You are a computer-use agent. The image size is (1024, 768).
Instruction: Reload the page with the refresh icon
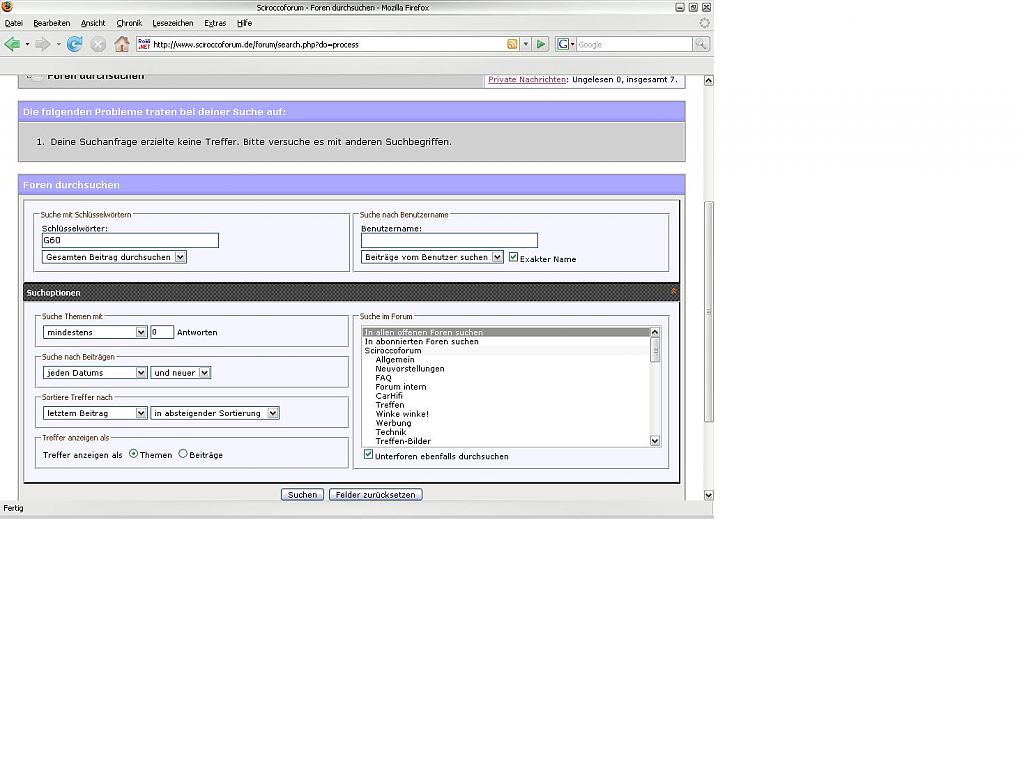[75, 44]
